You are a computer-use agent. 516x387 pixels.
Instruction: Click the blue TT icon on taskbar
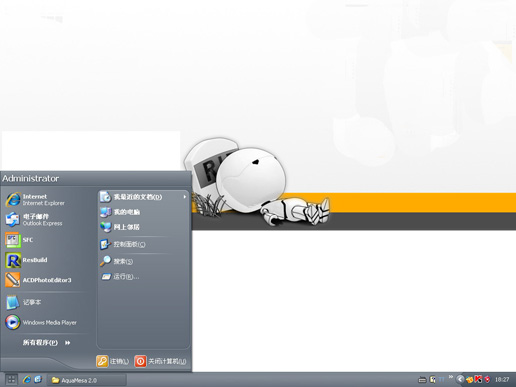442,380
